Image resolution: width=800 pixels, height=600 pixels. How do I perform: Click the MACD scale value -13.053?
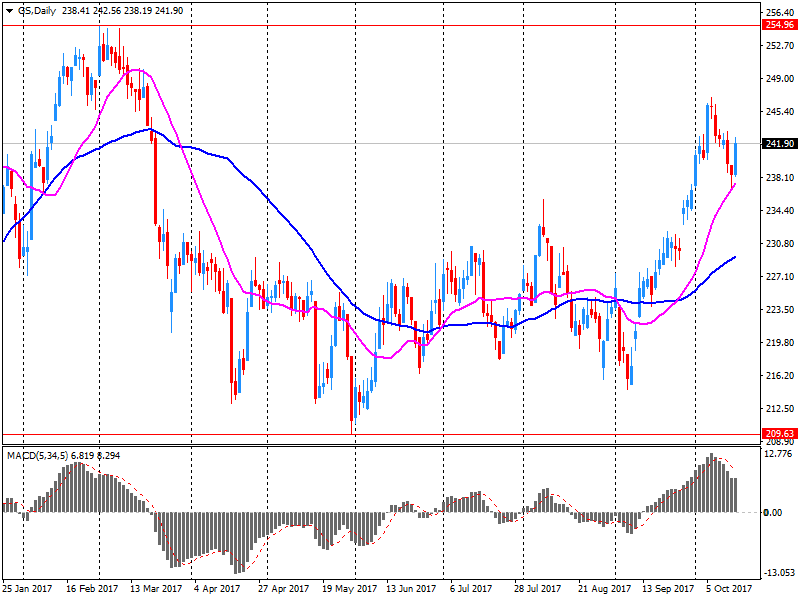[778, 572]
